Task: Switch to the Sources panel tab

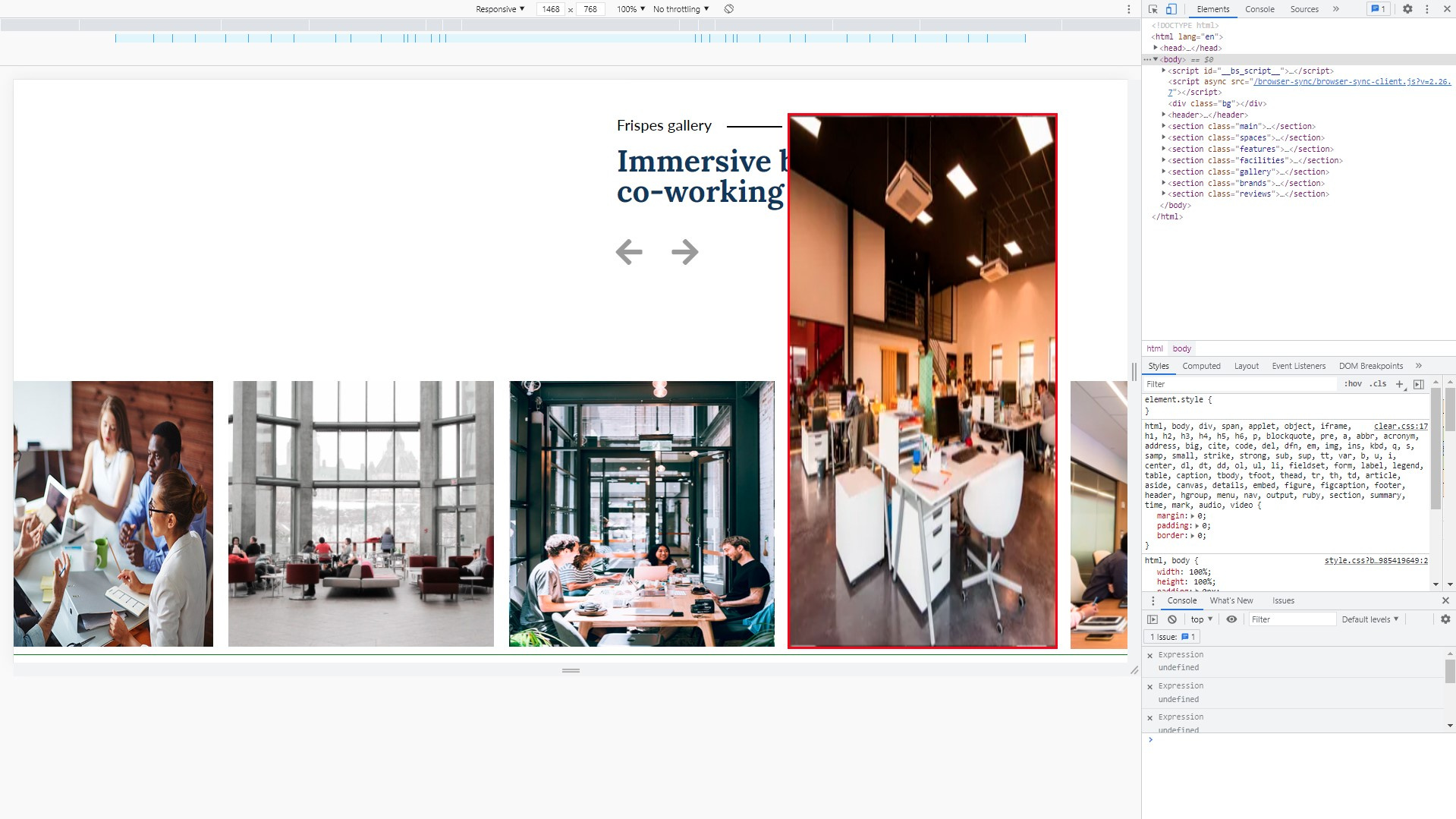Action: (x=1304, y=9)
